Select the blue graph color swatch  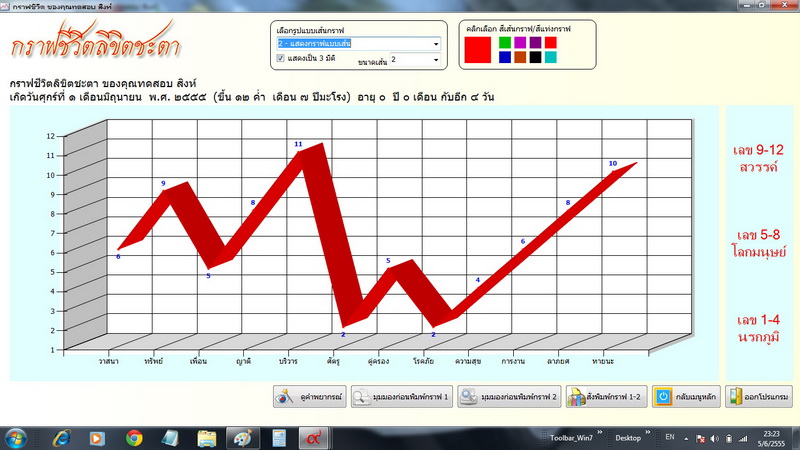505,57
